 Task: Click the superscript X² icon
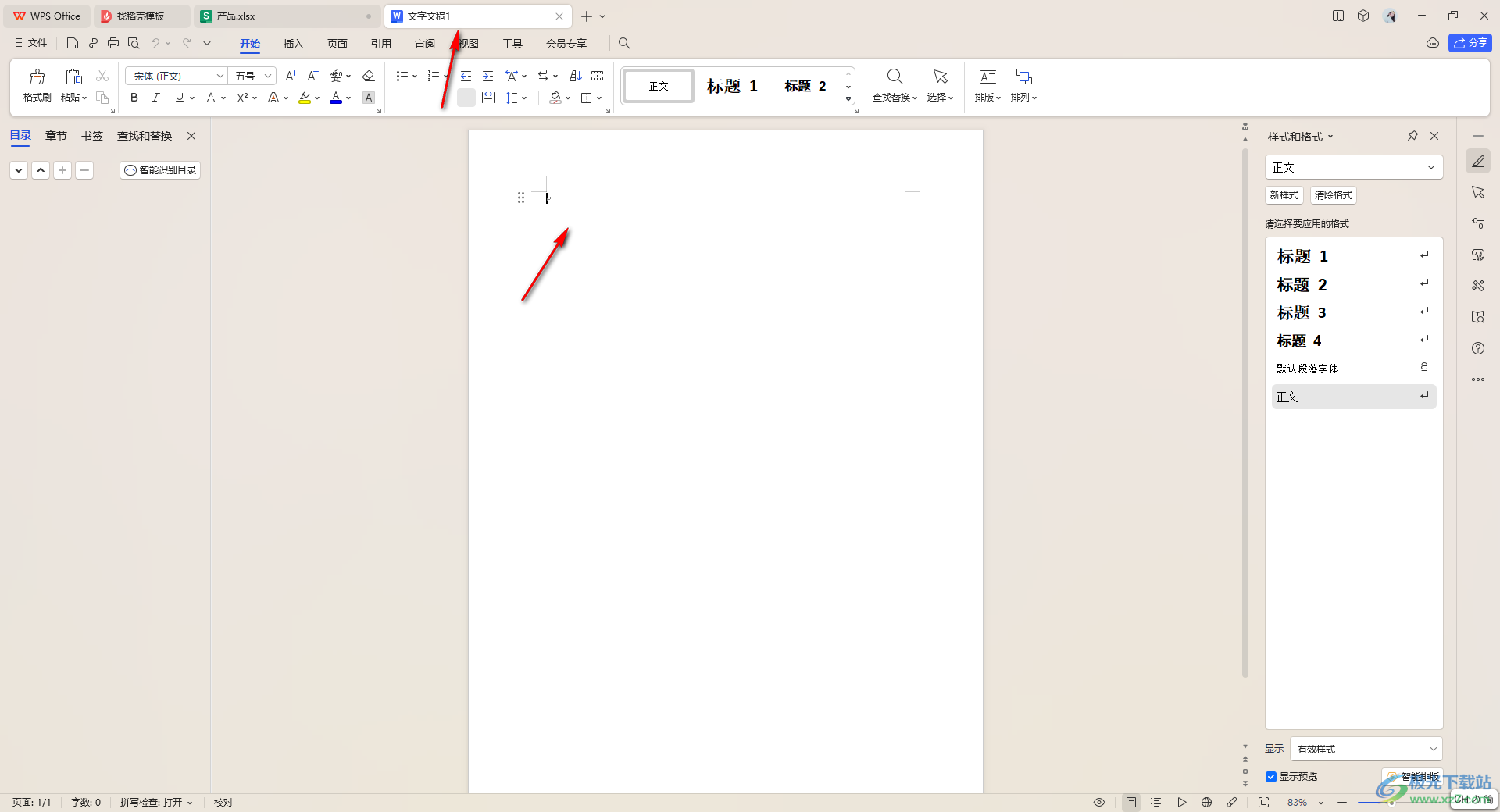click(x=242, y=98)
